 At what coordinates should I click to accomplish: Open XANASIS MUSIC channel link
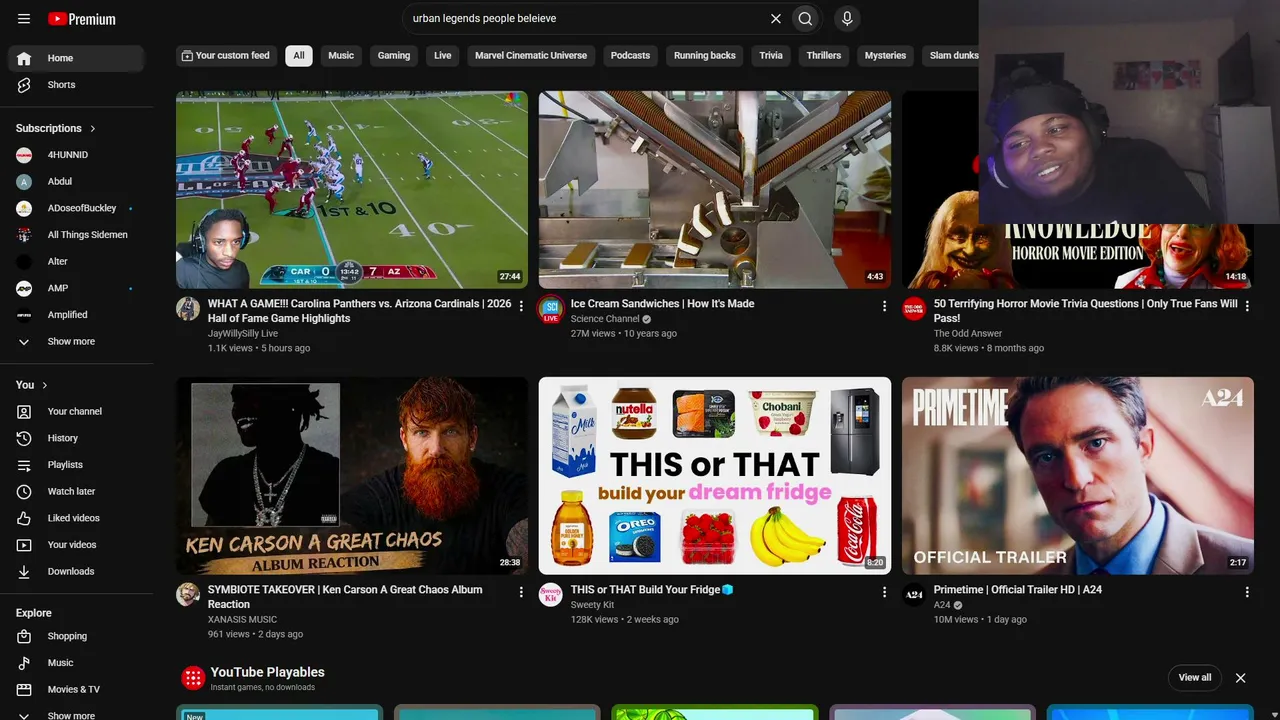point(242,619)
